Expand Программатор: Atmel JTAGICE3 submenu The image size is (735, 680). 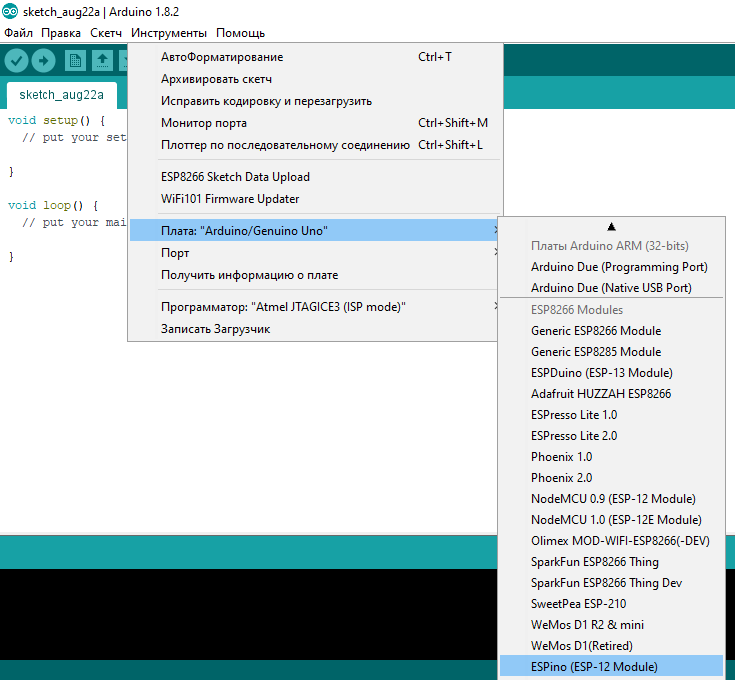coord(314,307)
